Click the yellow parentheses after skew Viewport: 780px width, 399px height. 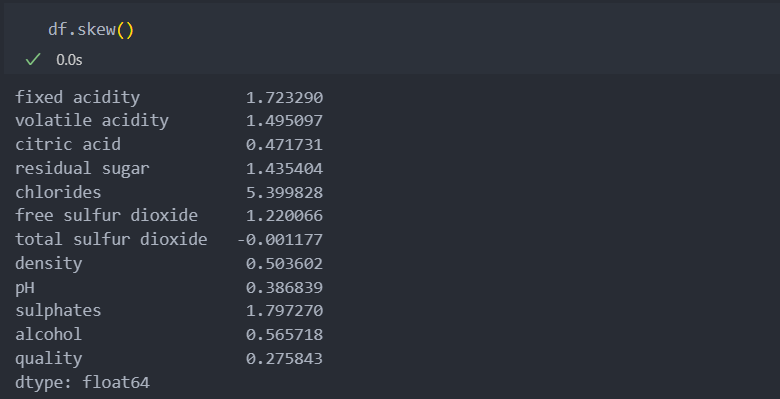pos(125,30)
